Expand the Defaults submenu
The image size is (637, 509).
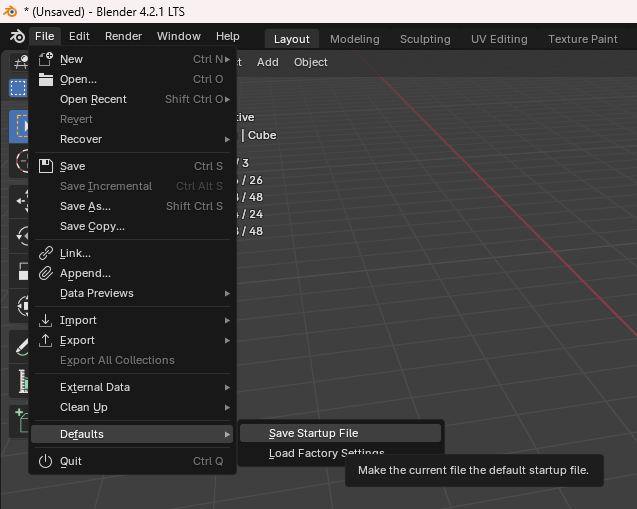point(132,434)
